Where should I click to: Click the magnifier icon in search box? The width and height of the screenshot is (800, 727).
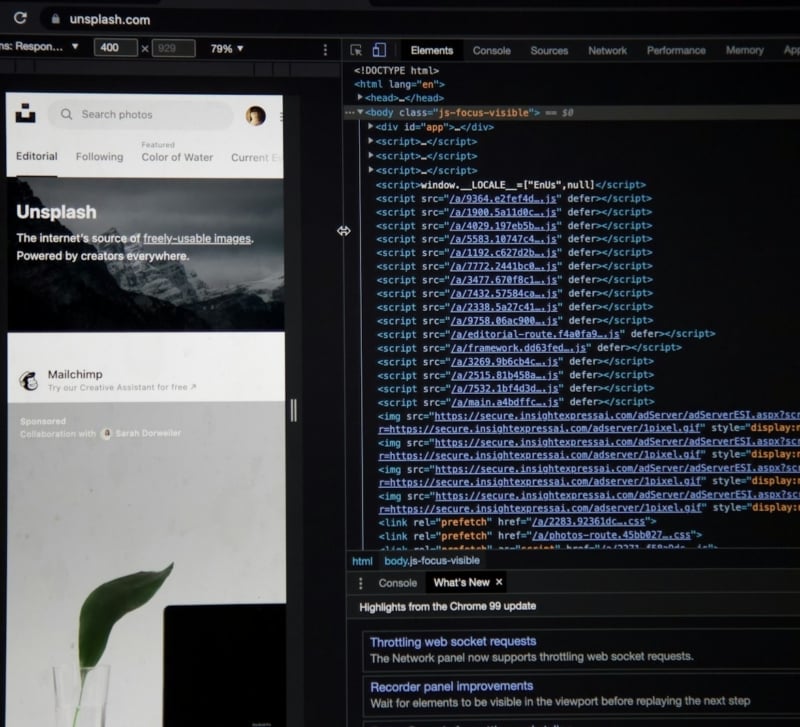(x=66, y=114)
